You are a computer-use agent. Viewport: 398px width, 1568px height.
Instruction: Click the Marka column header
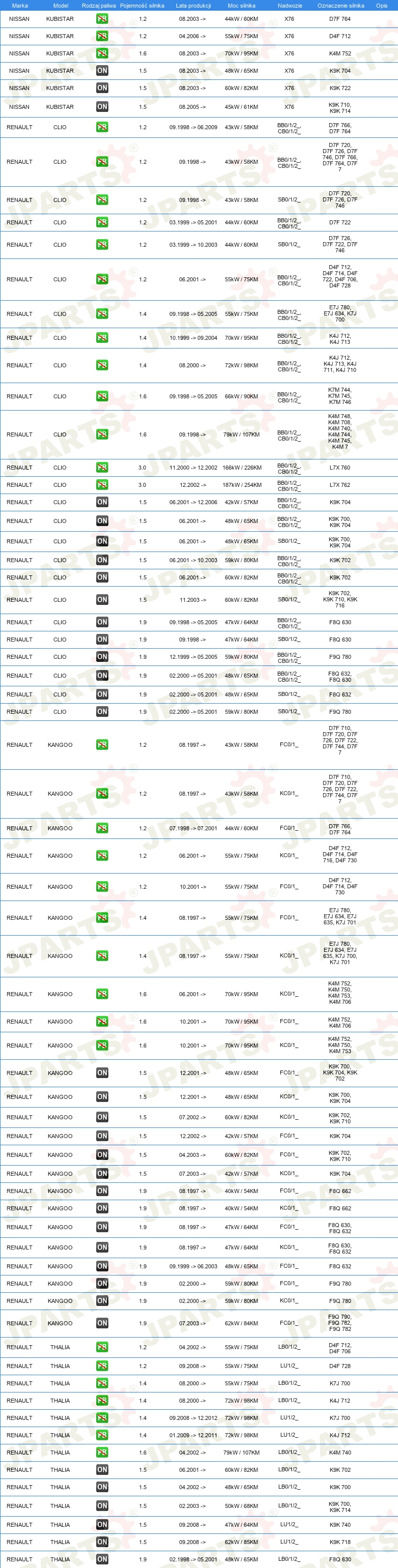click(x=19, y=6)
